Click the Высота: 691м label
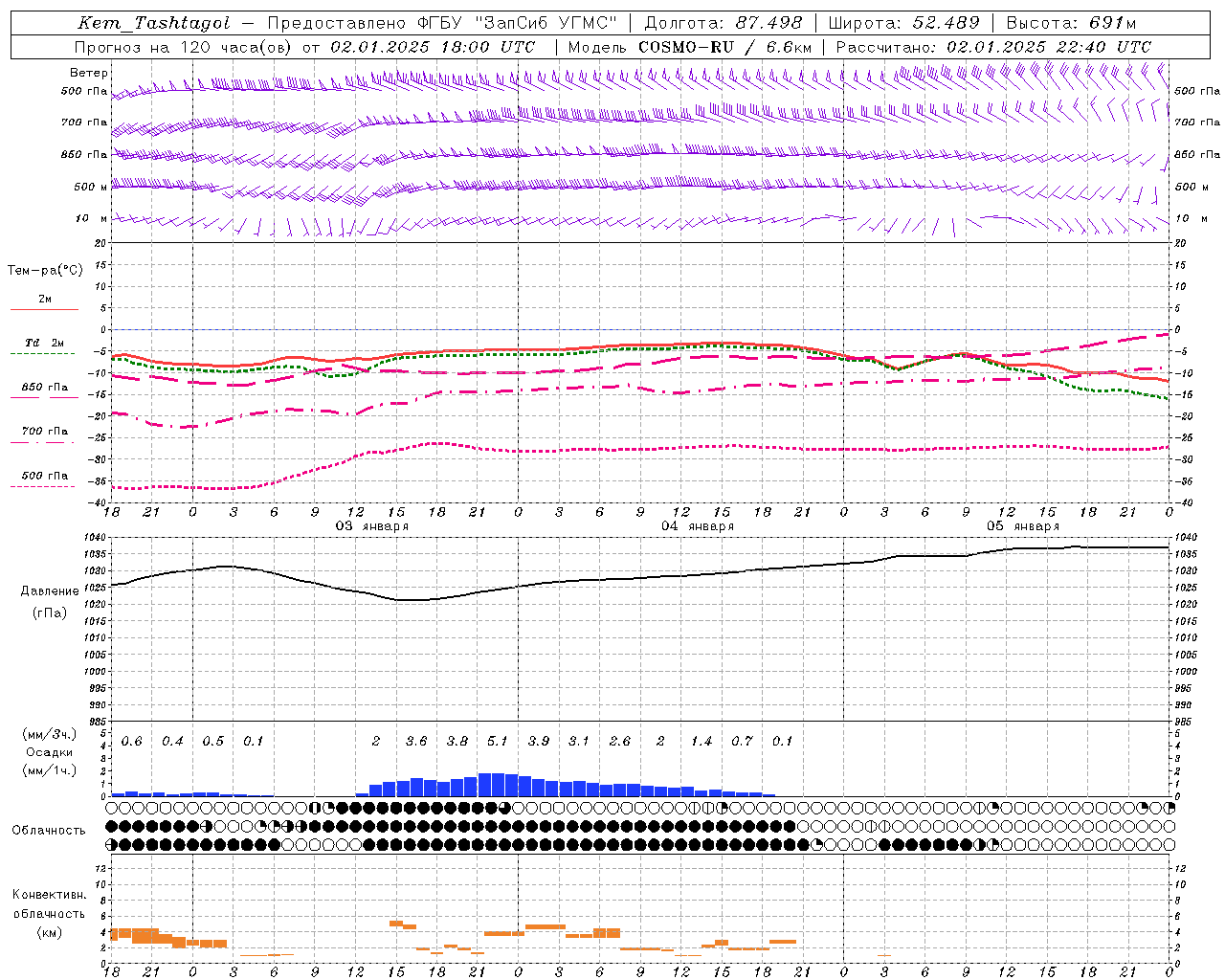Image resolution: width=1225 pixels, height=980 pixels. point(1071,23)
